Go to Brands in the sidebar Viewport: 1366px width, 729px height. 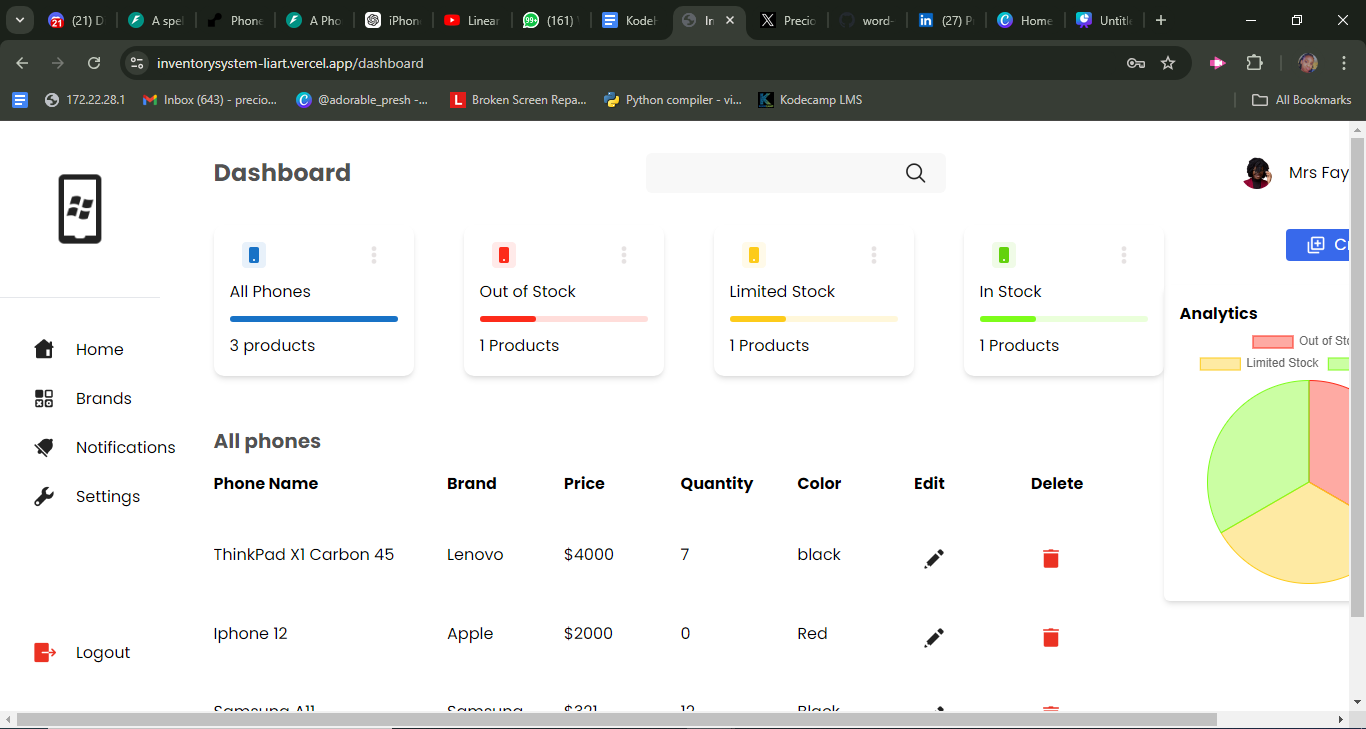click(x=103, y=398)
